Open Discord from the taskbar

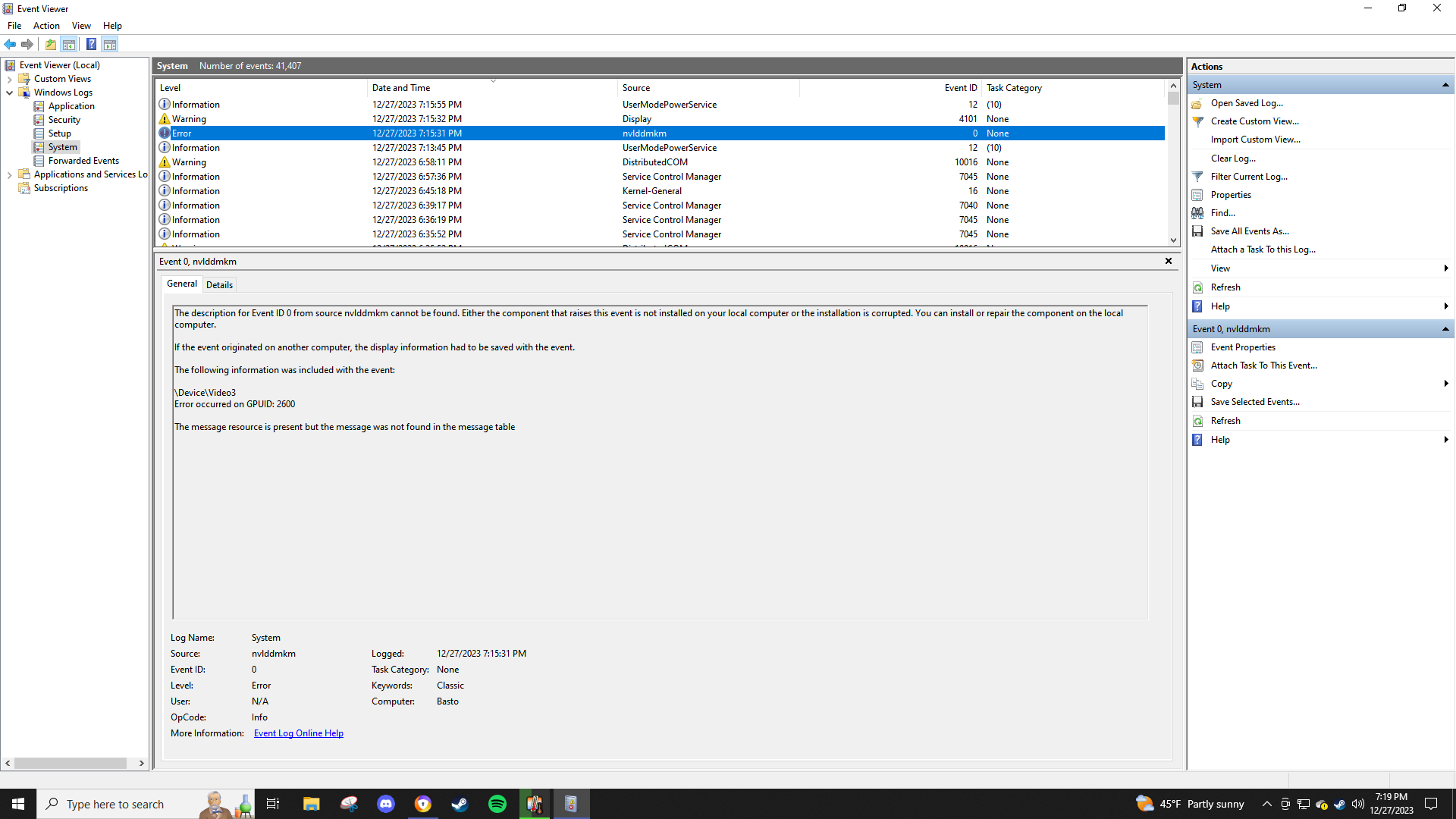point(386,804)
